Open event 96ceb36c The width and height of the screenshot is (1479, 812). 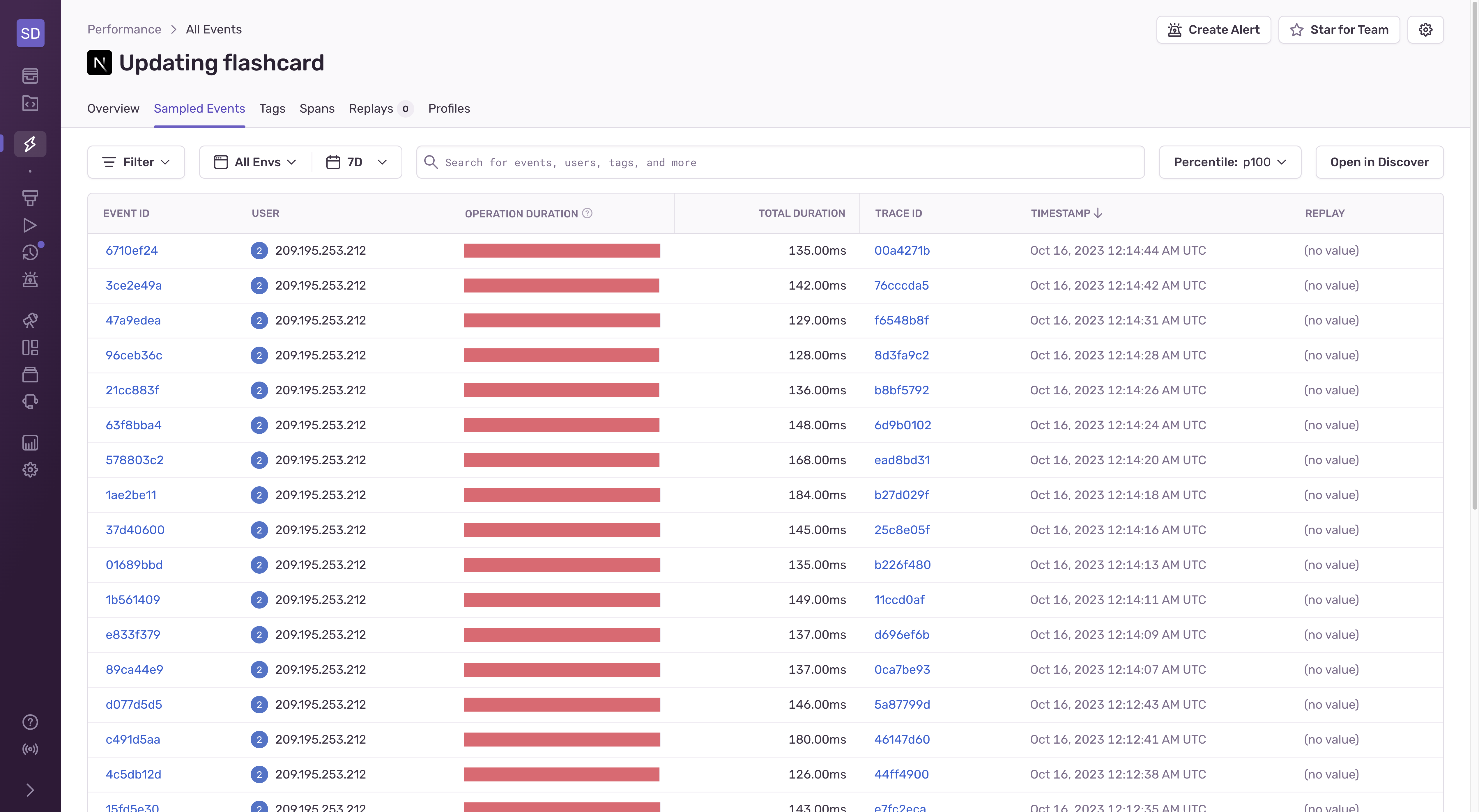pyautogui.click(x=134, y=355)
